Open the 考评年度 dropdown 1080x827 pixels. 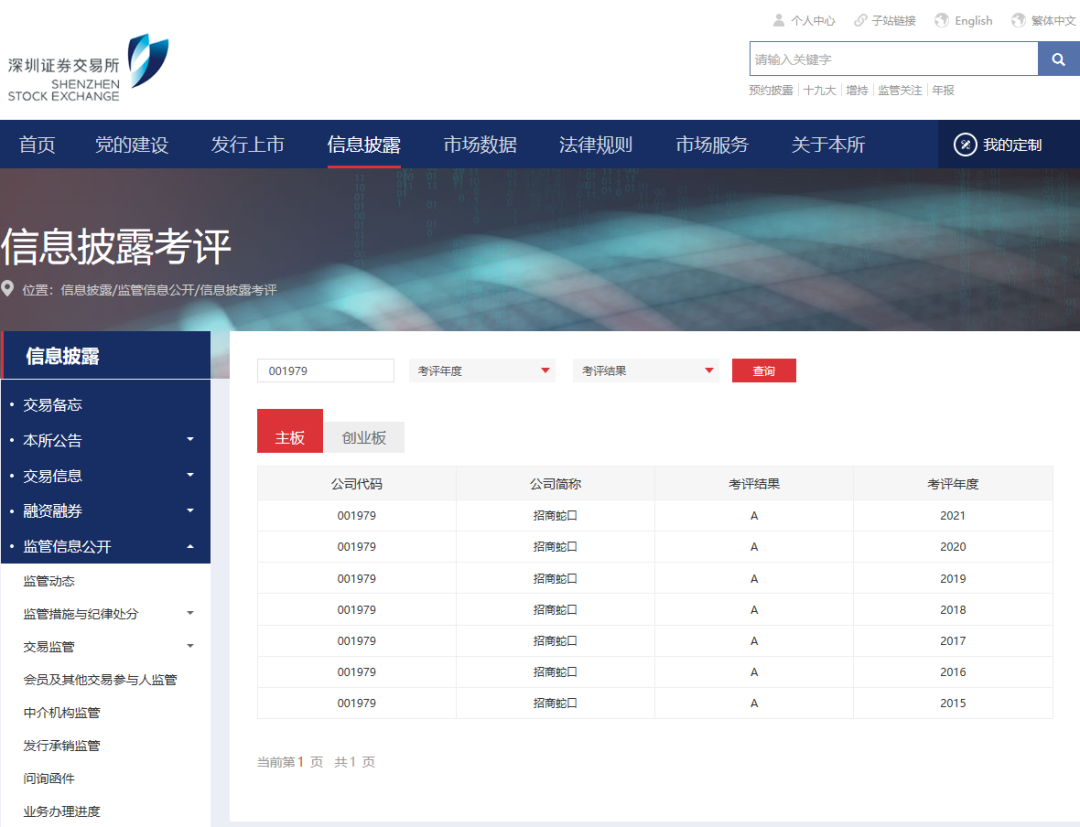(x=482, y=370)
